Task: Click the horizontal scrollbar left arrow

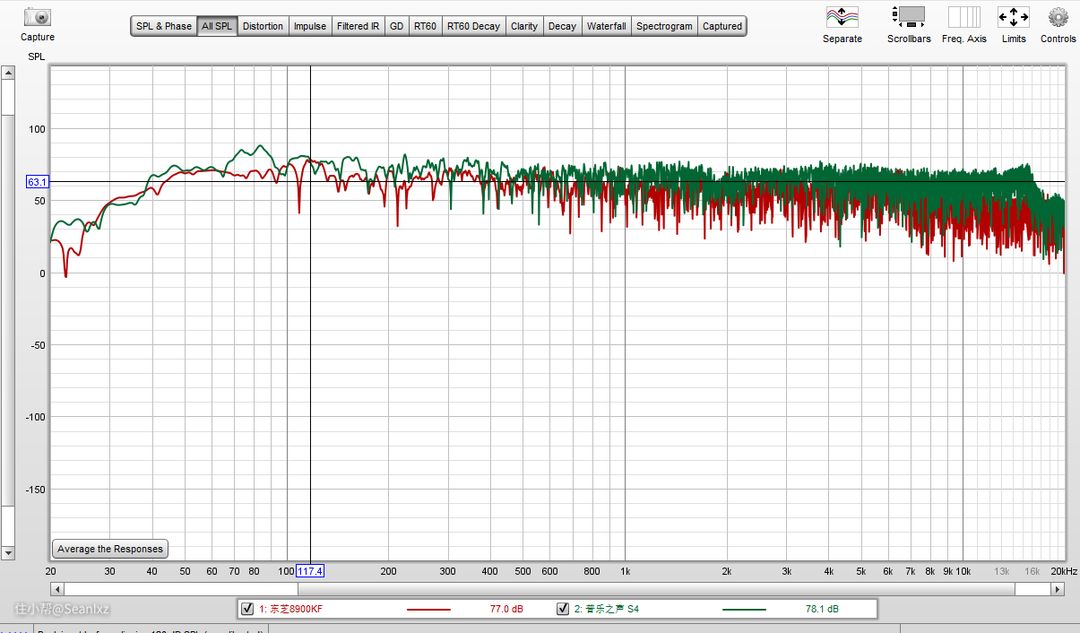Action: tap(57, 590)
